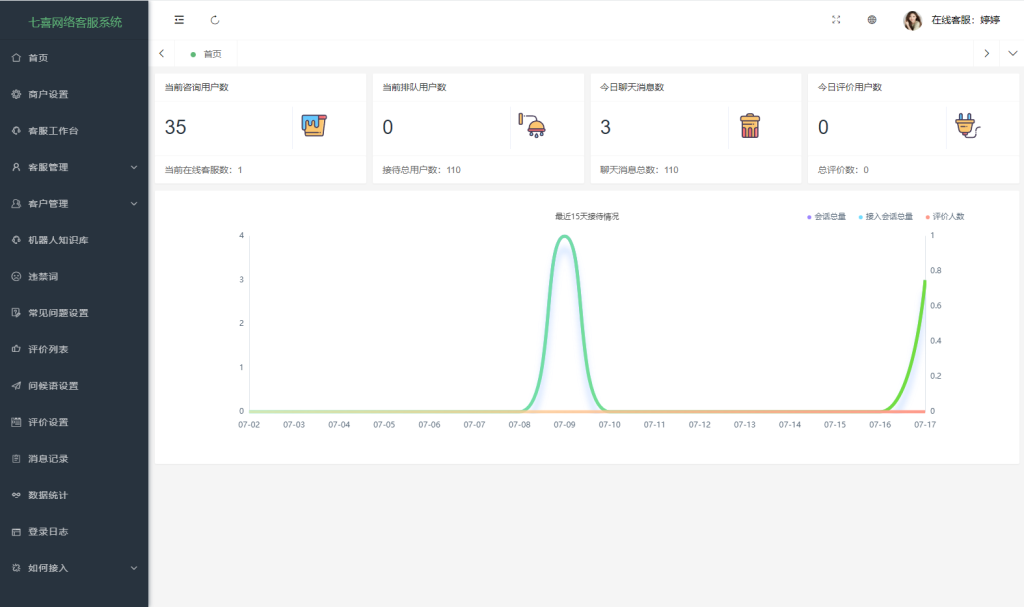
Task: Click the globe language icon
Action: (872, 20)
